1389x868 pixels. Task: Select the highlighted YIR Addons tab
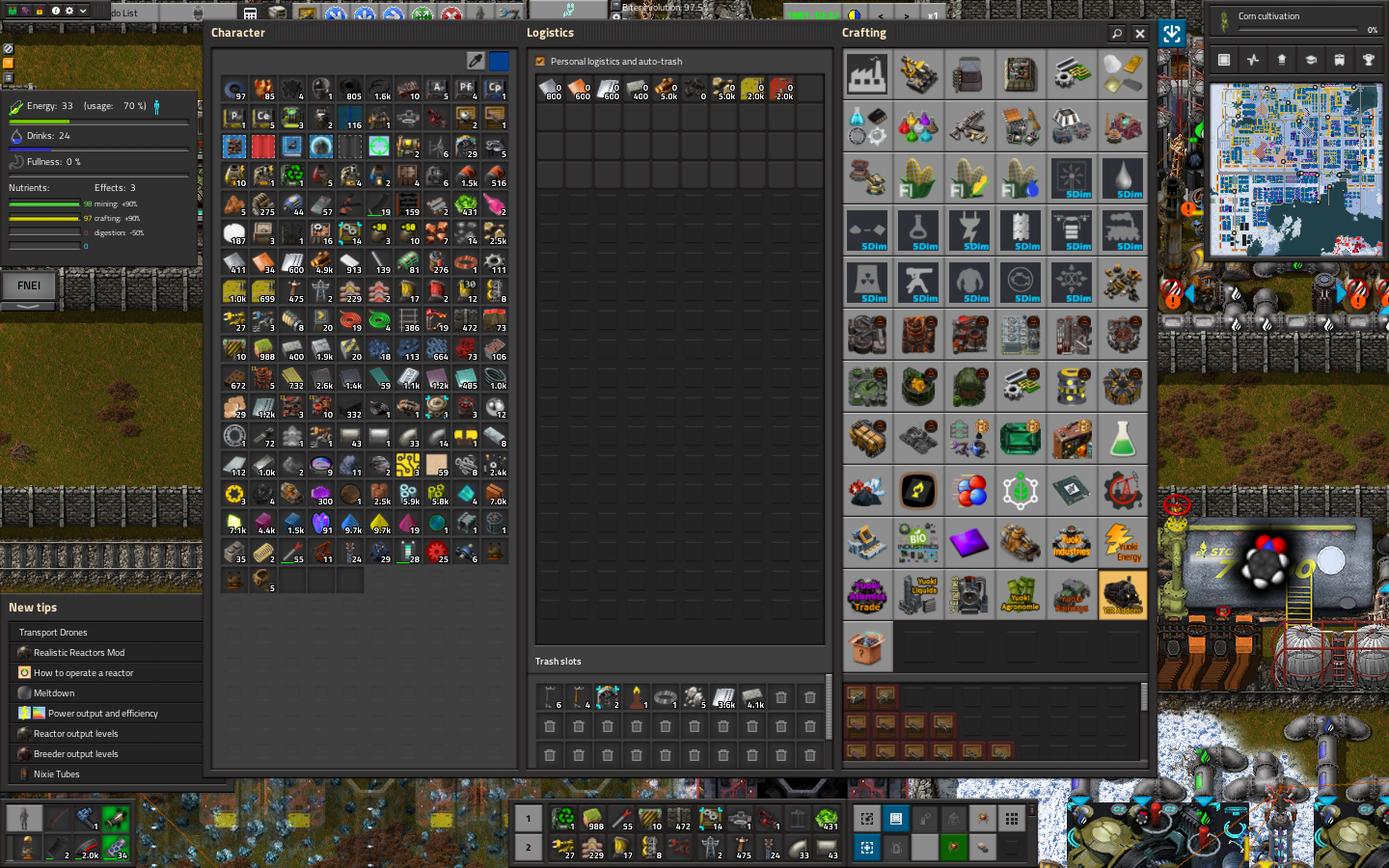1123,594
